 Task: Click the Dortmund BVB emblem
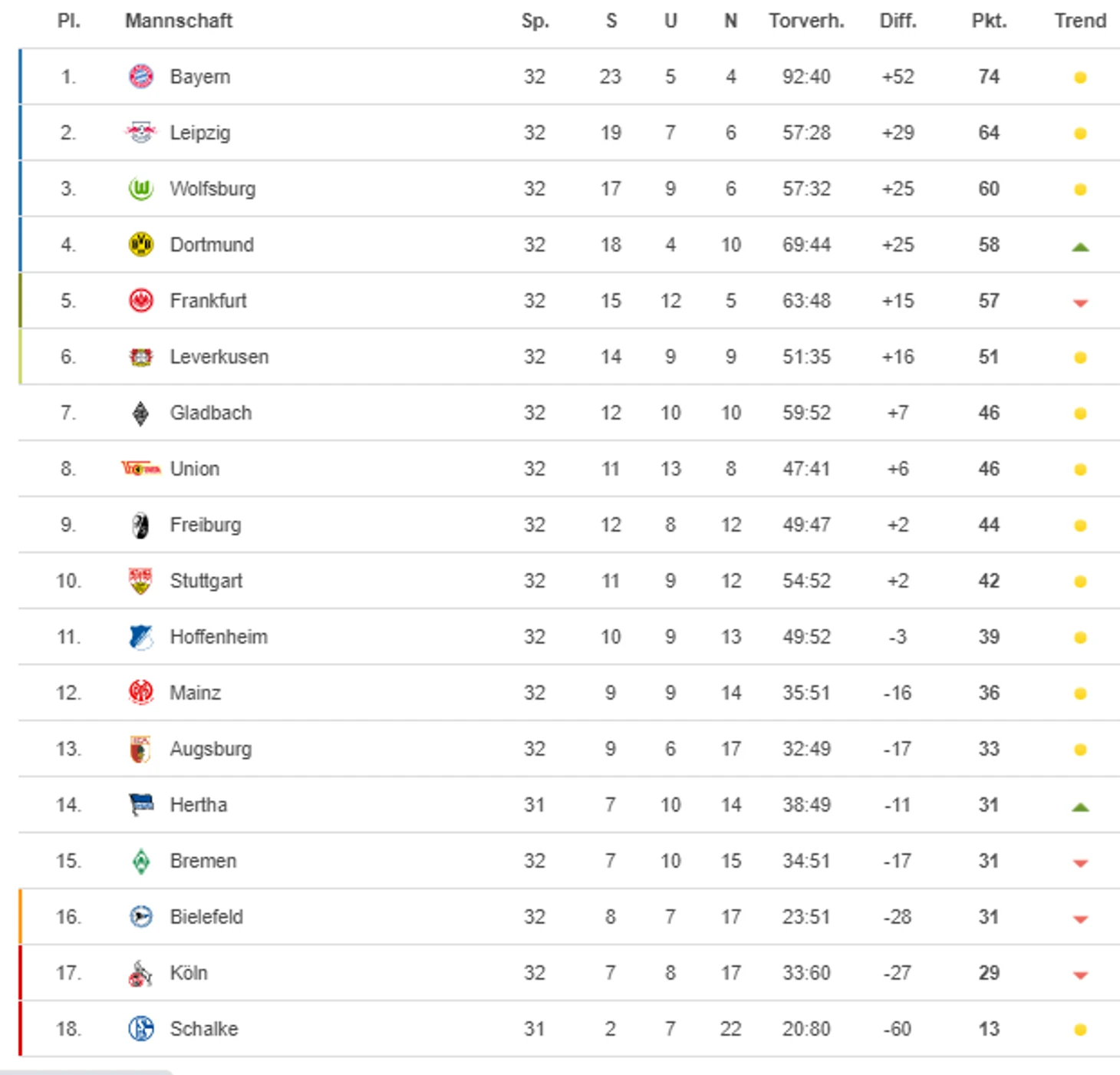tap(141, 245)
